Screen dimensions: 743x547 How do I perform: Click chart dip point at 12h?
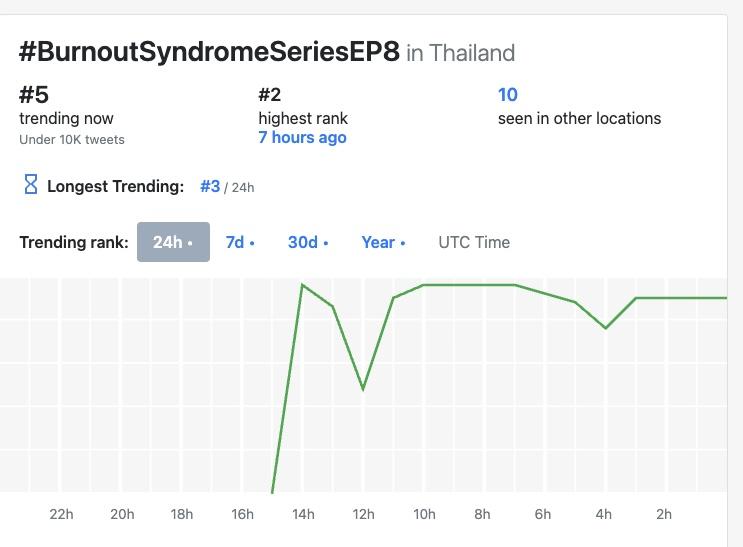point(363,389)
